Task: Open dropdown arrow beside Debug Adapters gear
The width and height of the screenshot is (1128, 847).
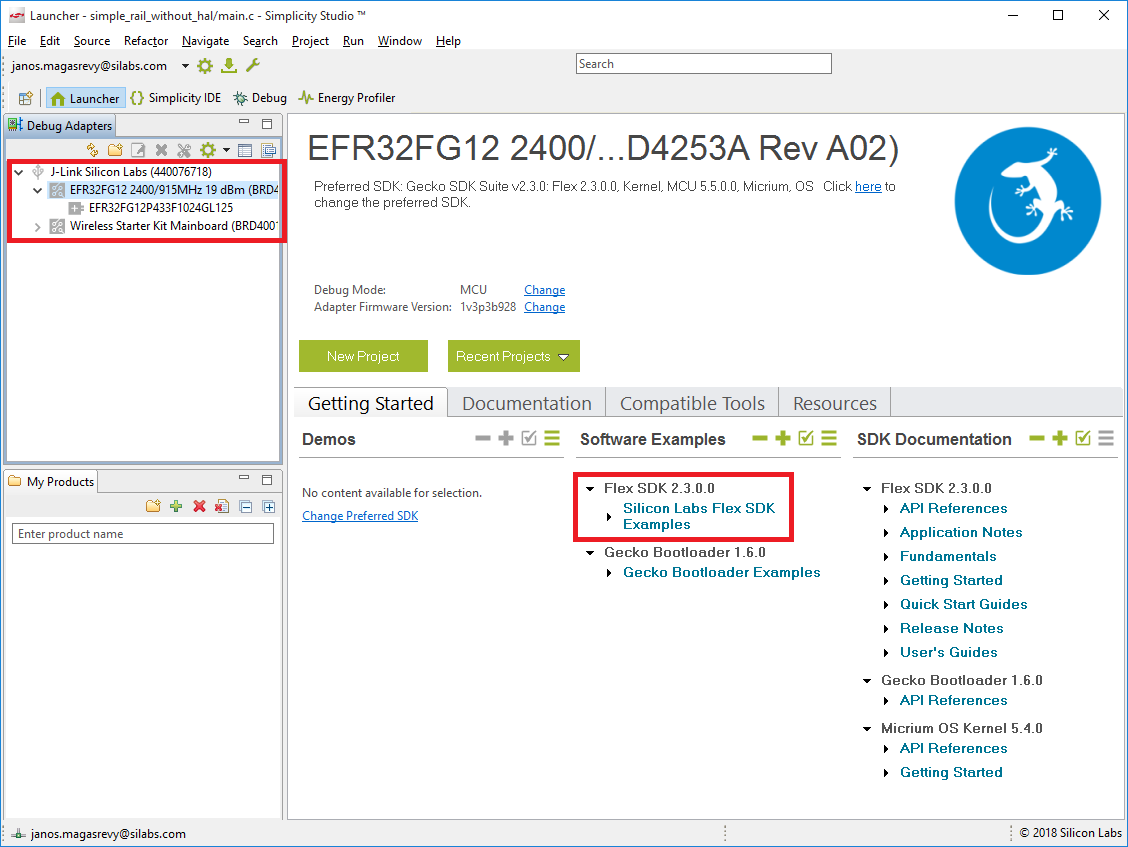Action: pyautogui.click(x=226, y=150)
